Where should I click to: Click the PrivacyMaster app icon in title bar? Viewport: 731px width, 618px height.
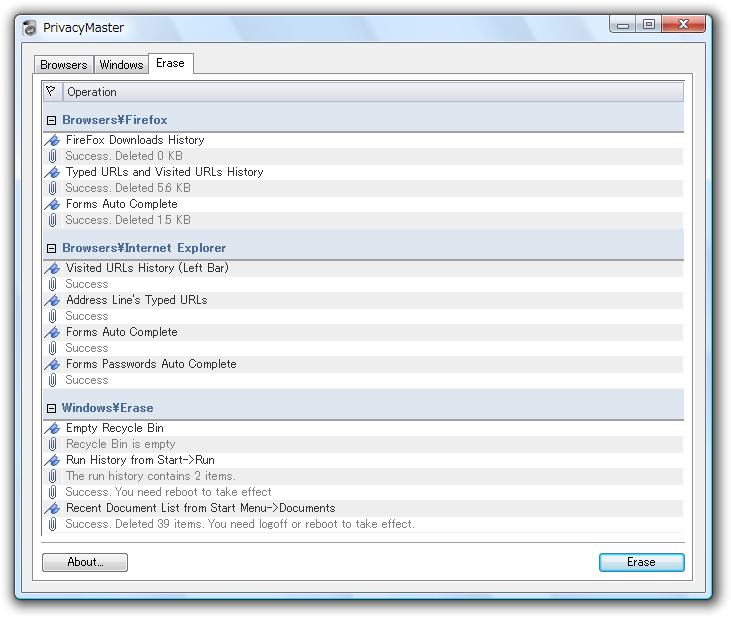coord(30,28)
